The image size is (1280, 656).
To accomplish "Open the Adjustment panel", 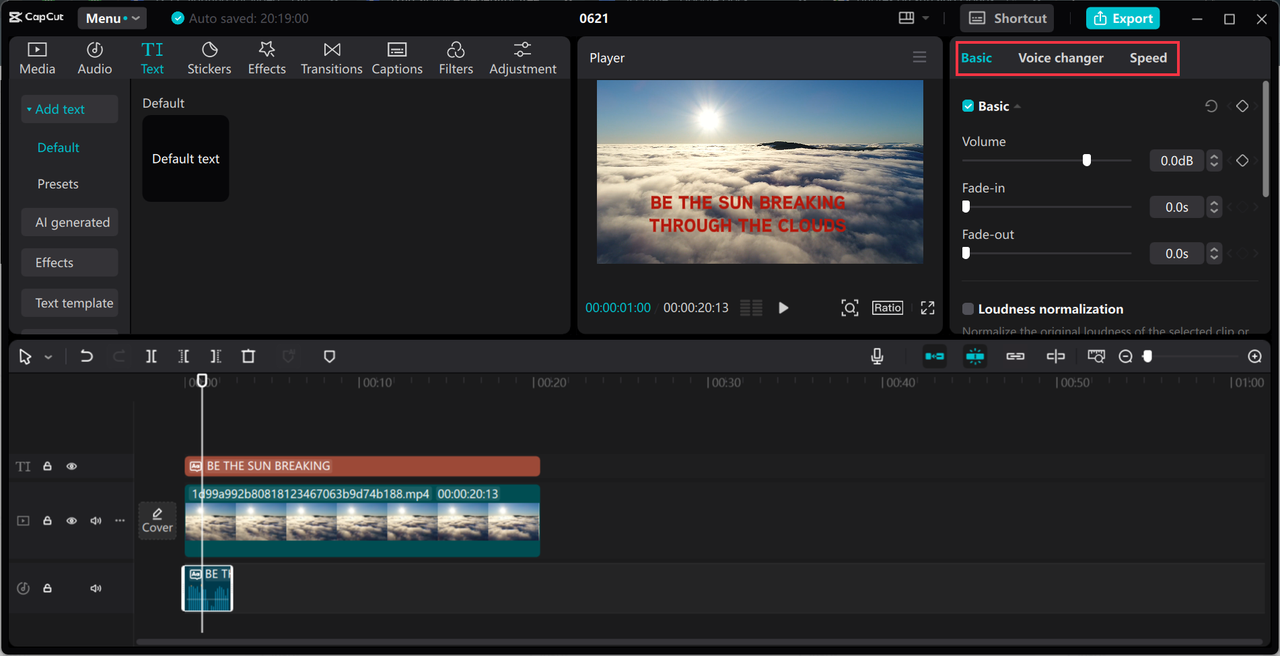I will tap(523, 58).
